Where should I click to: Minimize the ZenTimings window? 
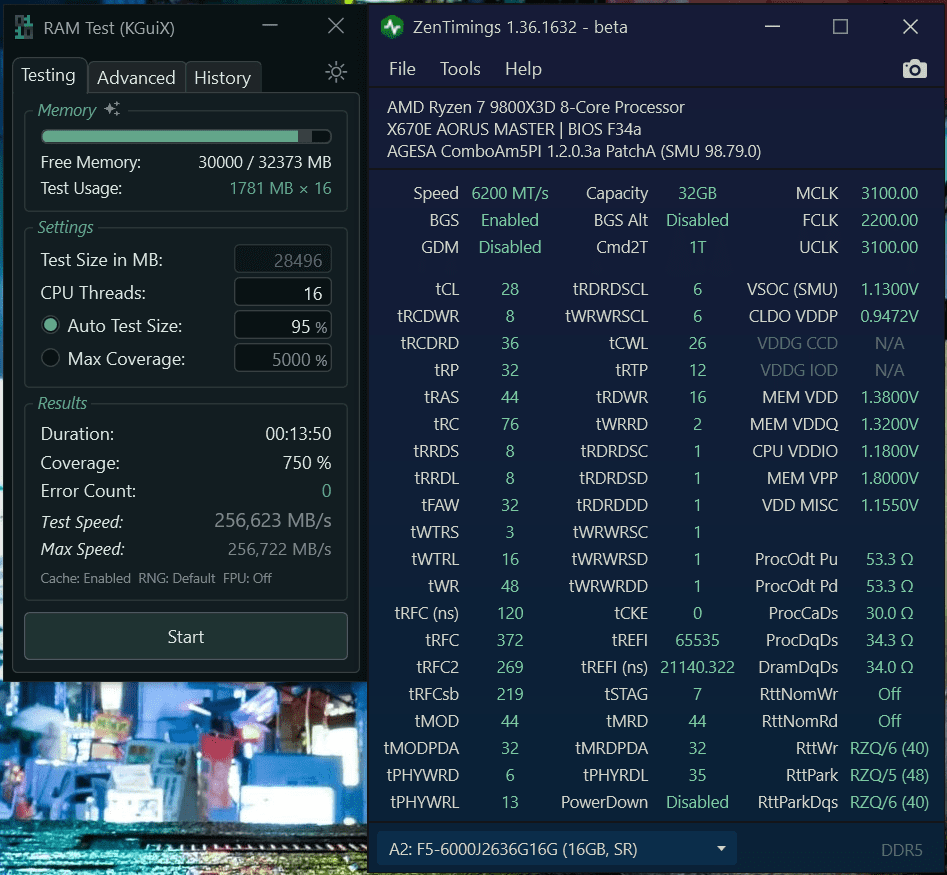[772, 27]
